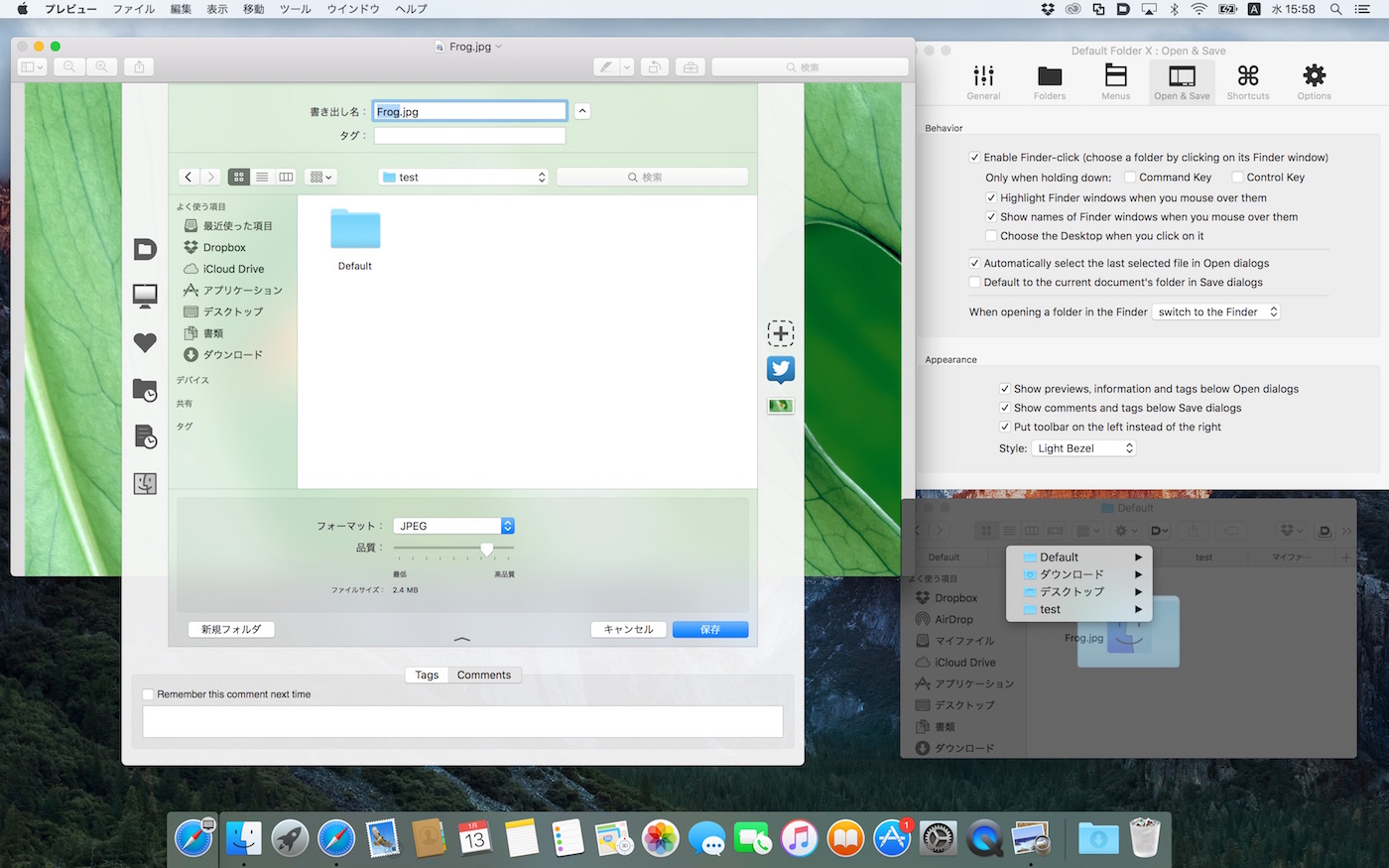Open Preview sidebar view dropdown
This screenshot has width=1389, height=868.
[x=32, y=66]
